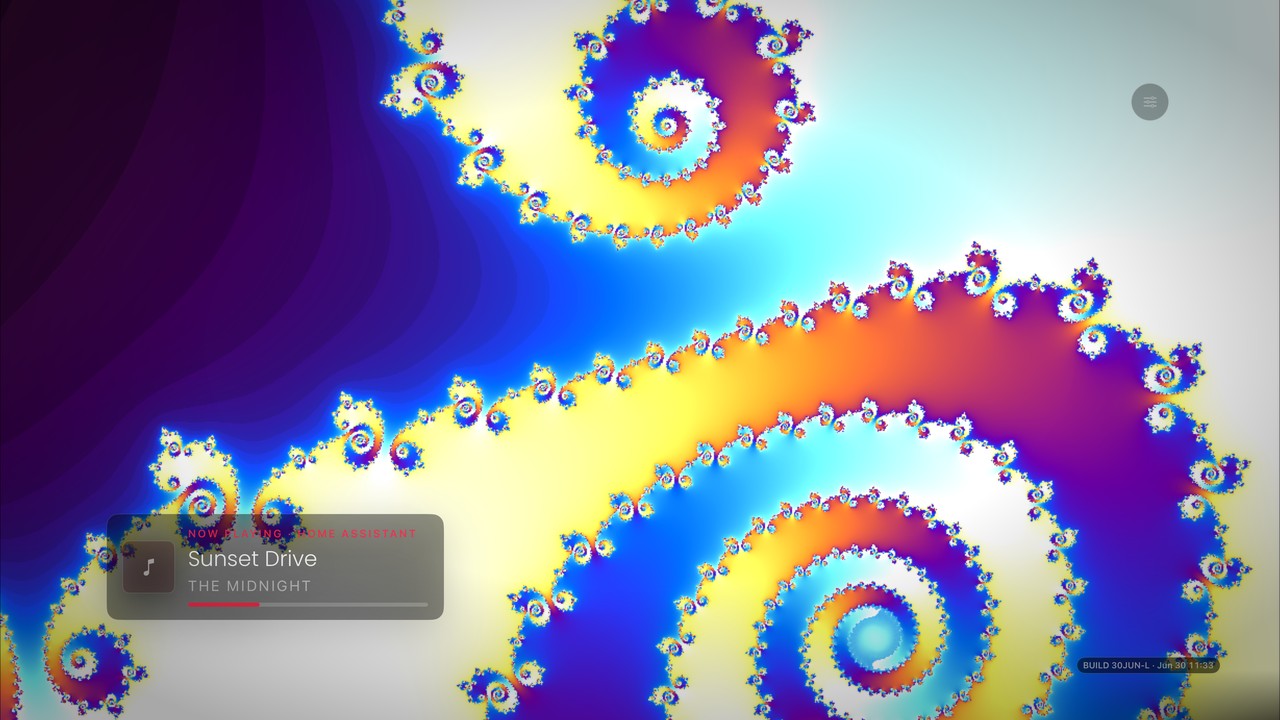Open the settings sliders icon button
This screenshot has height=720, width=1280.
(1150, 102)
